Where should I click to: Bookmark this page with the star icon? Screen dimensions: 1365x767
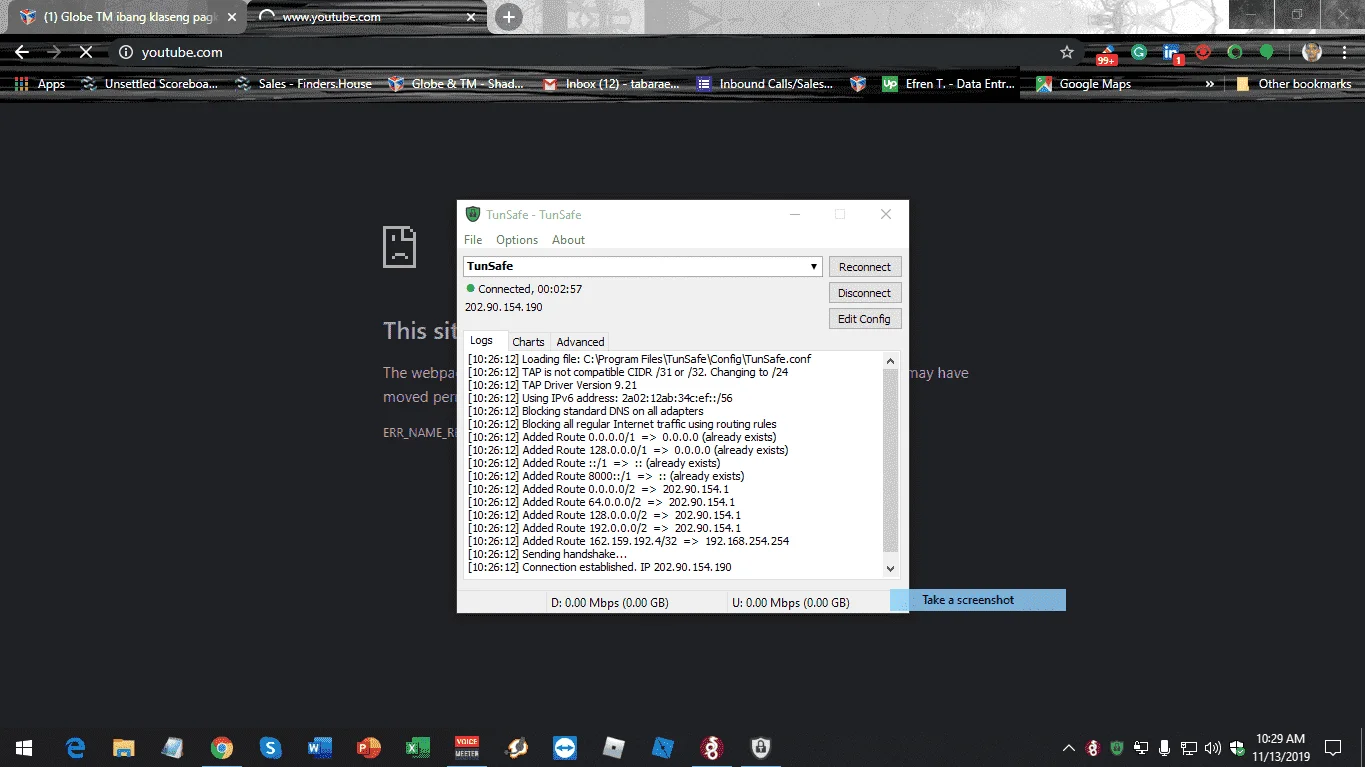(x=1067, y=52)
